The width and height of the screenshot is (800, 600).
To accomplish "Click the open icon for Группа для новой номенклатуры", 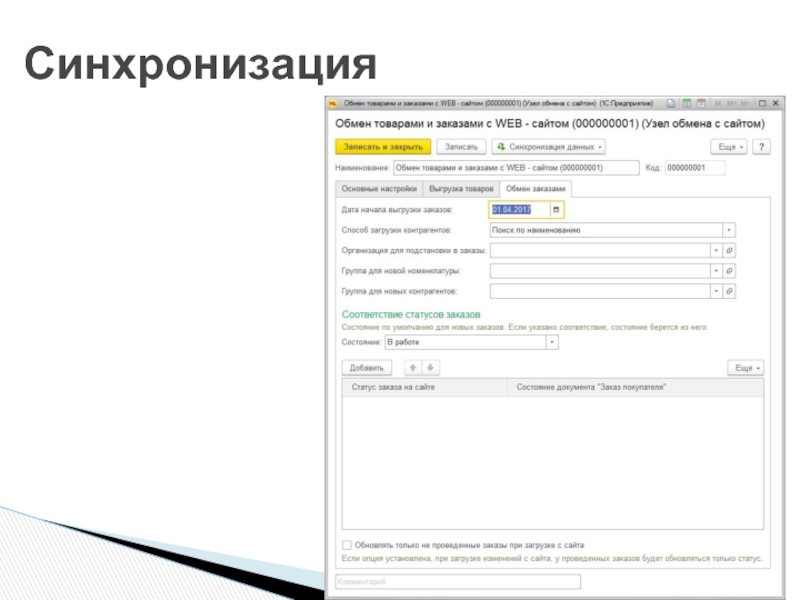I will click(730, 270).
